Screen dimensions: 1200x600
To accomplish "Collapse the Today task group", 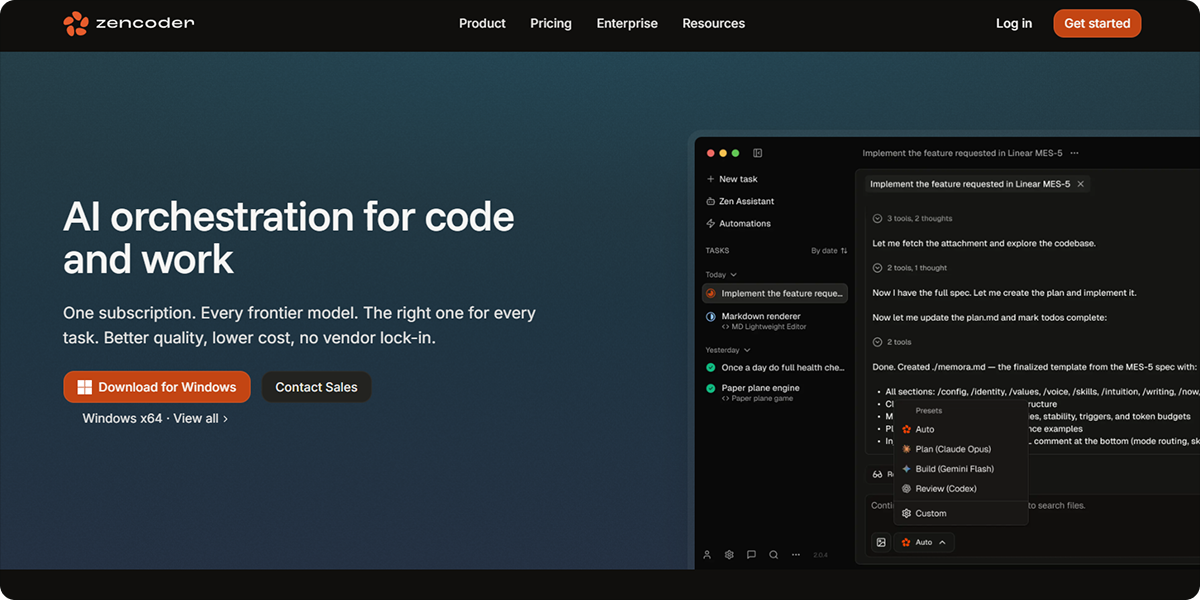I will coord(721,274).
